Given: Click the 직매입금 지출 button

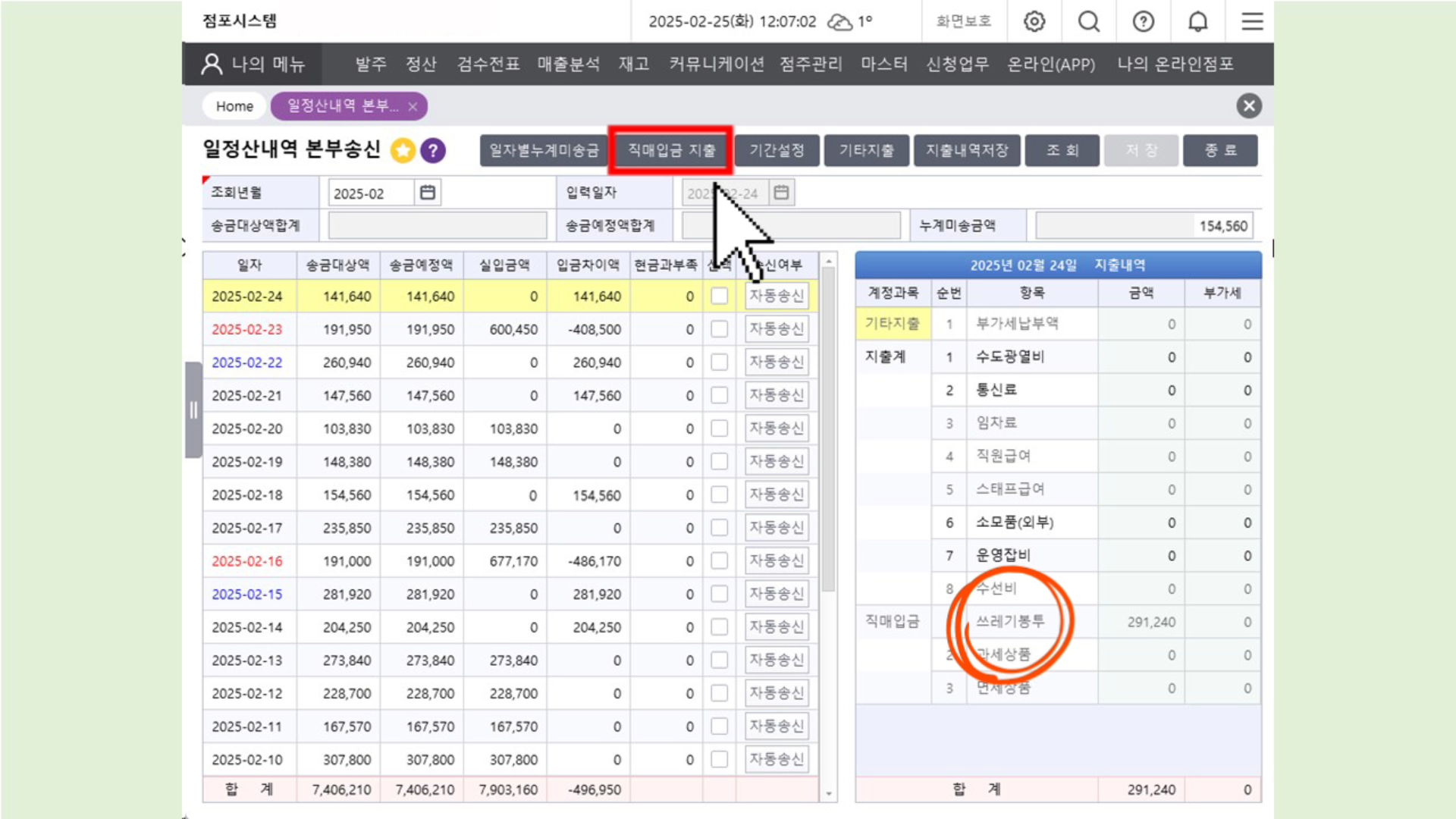Looking at the screenshot, I should pos(670,151).
